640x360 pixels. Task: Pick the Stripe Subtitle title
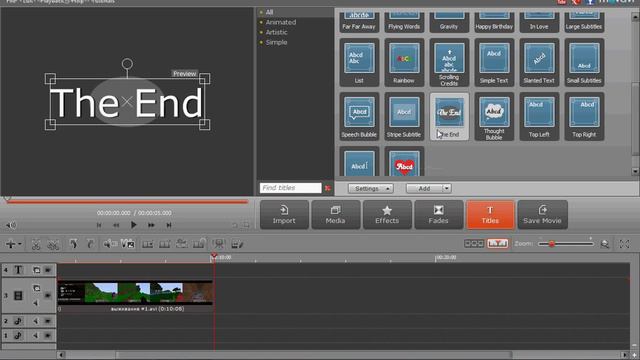point(404,116)
